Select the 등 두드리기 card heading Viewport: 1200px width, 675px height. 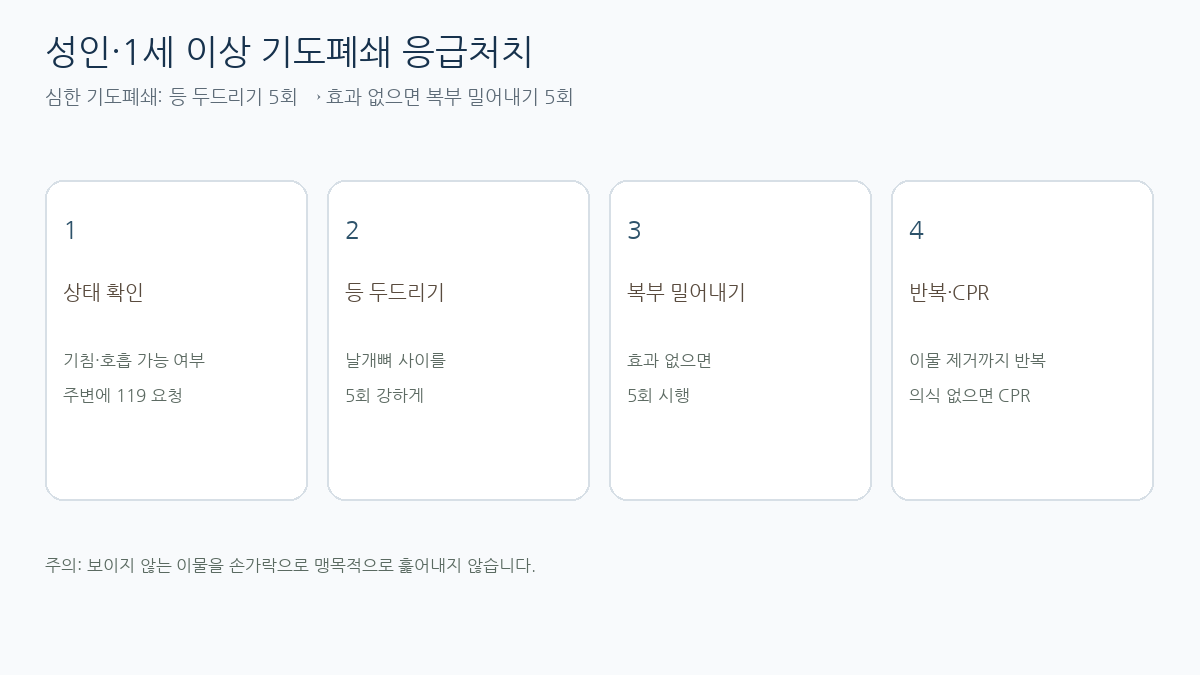[x=395, y=293]
